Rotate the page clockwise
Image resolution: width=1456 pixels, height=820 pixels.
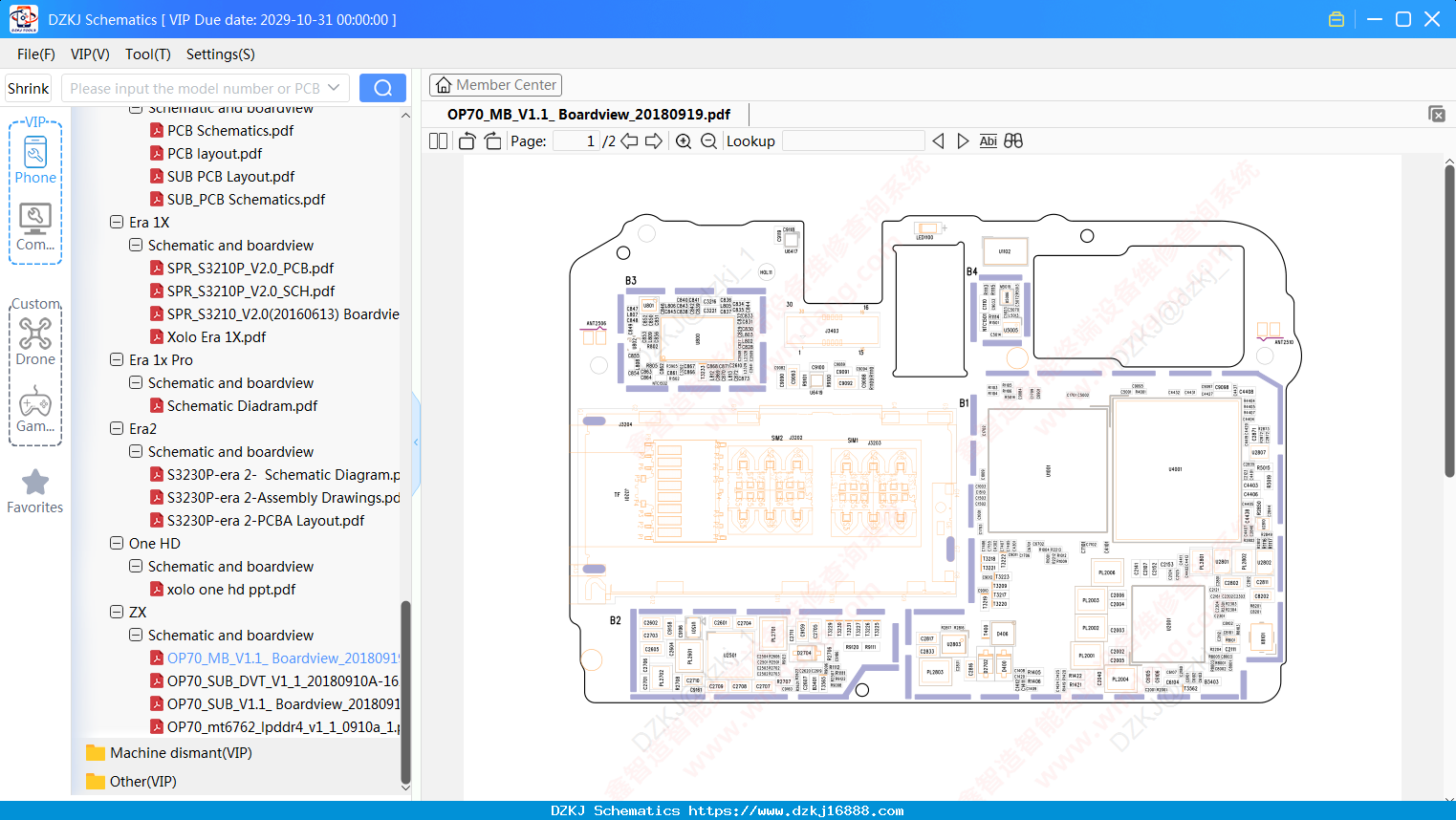[492, 141]
